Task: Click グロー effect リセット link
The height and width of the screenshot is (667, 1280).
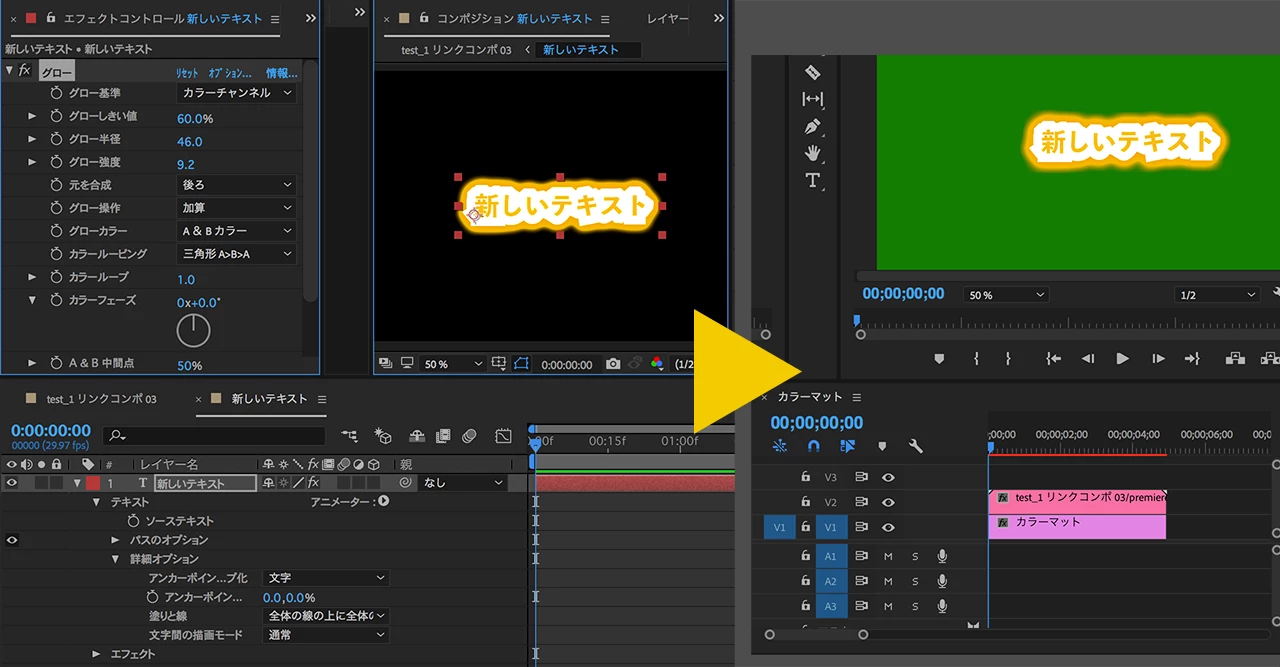Action: click(187, 73)
